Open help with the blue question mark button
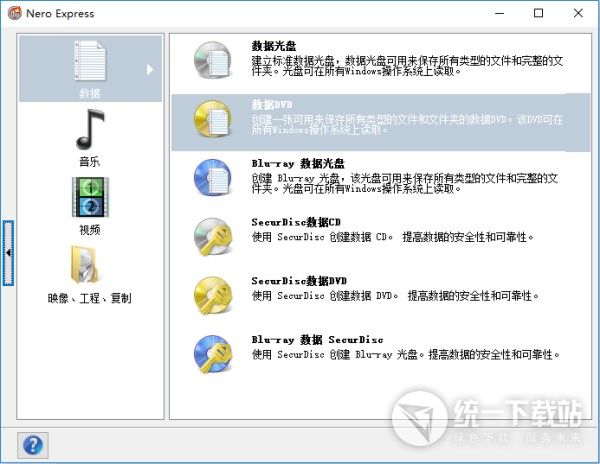 click(32, 443)
